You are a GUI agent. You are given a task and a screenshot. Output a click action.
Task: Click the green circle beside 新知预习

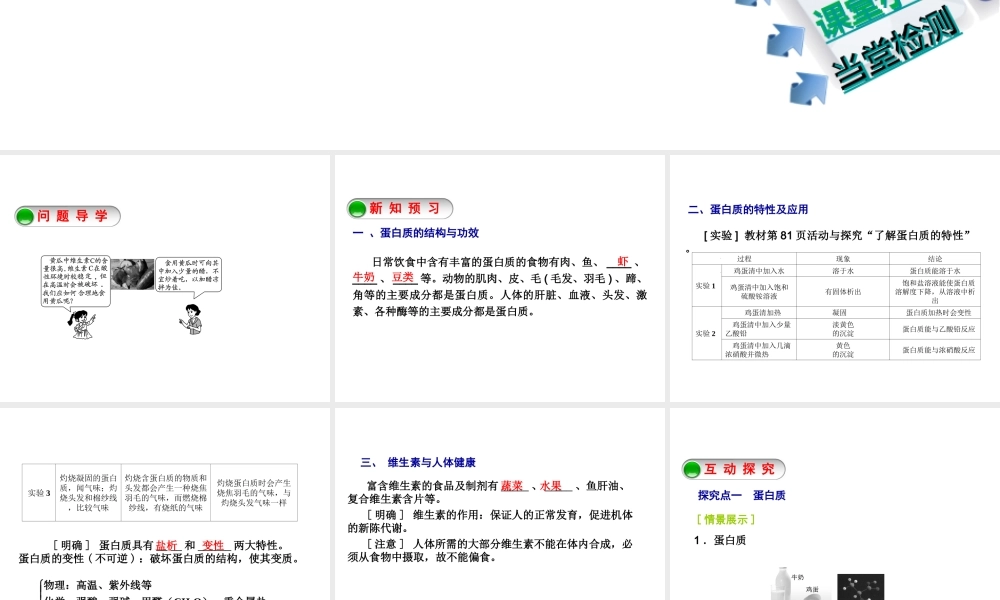(x=357, y=209)
